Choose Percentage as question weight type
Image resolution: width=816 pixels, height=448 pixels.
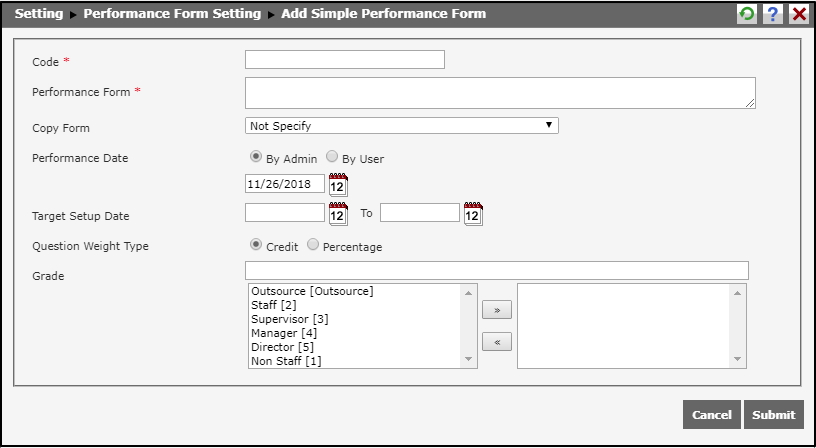[313, 245]
